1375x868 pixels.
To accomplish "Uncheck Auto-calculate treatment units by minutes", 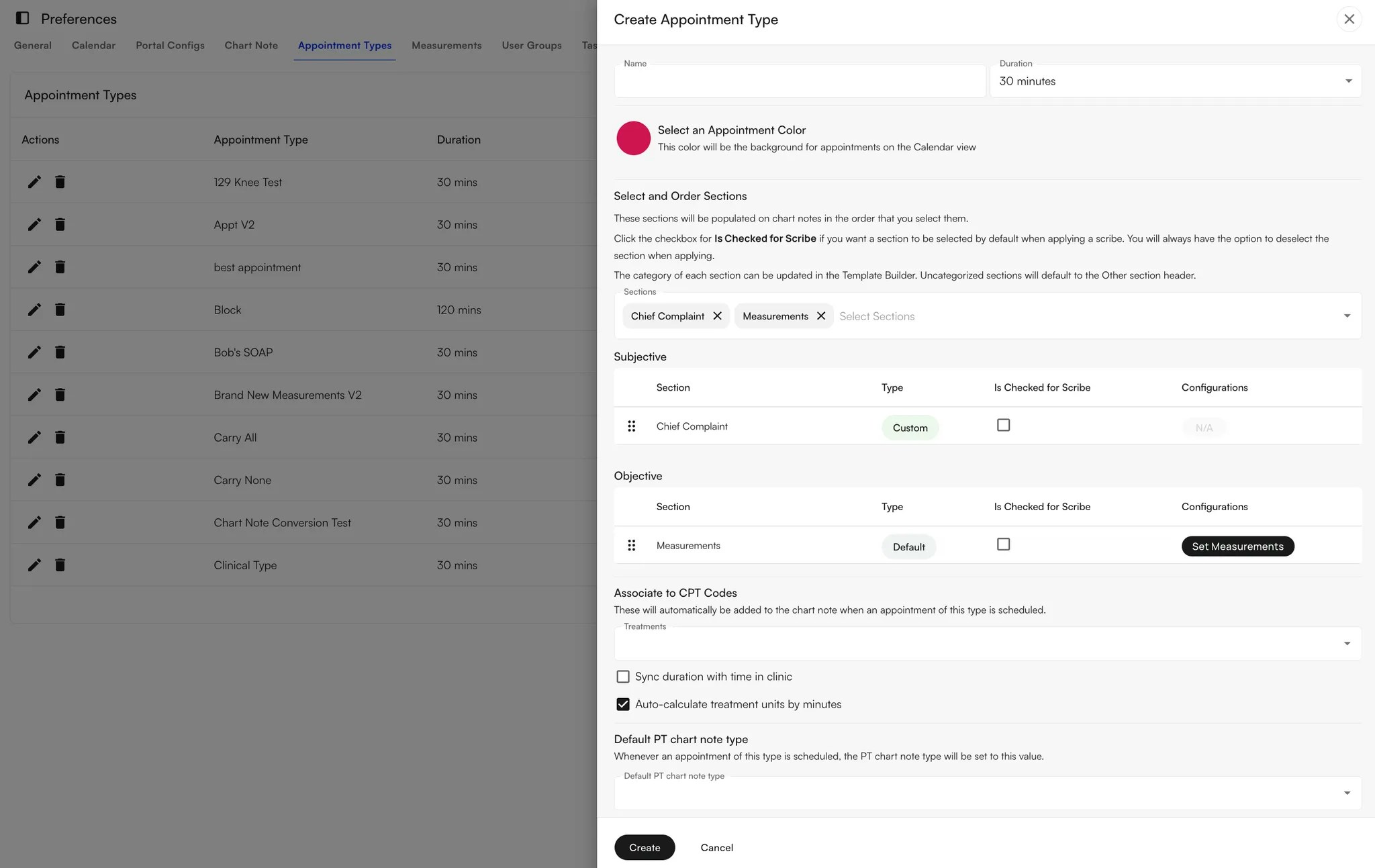I will [623, 704].
